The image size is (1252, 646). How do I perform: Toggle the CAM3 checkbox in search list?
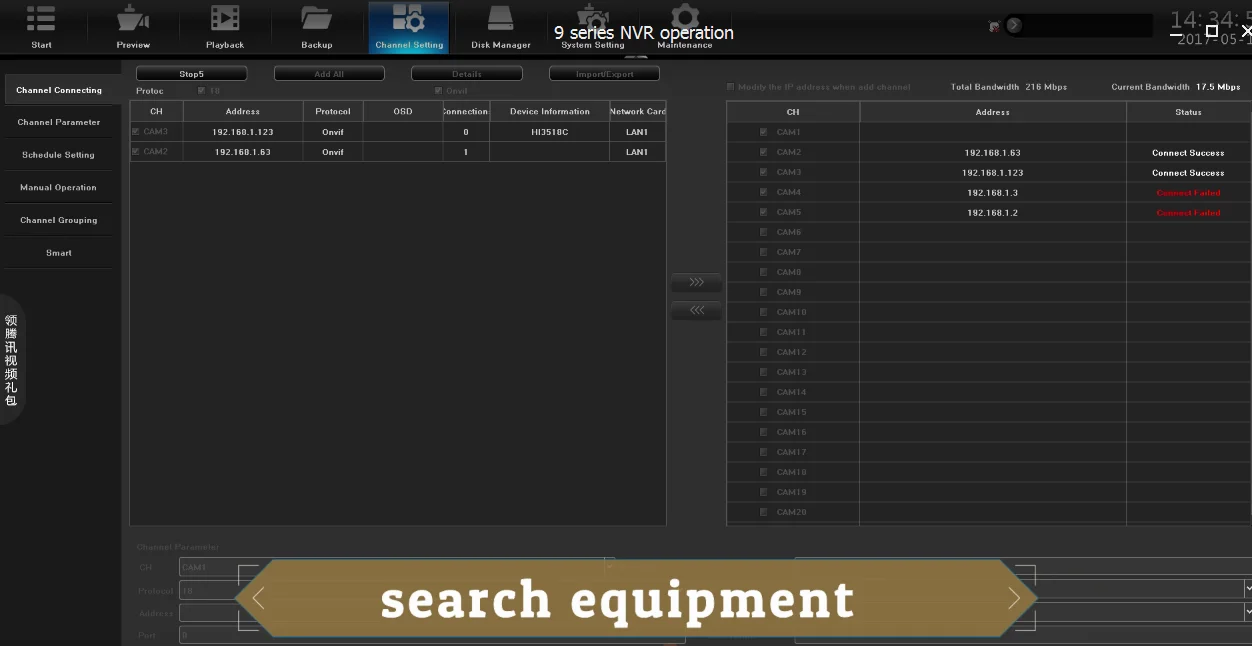coord(136,132)
